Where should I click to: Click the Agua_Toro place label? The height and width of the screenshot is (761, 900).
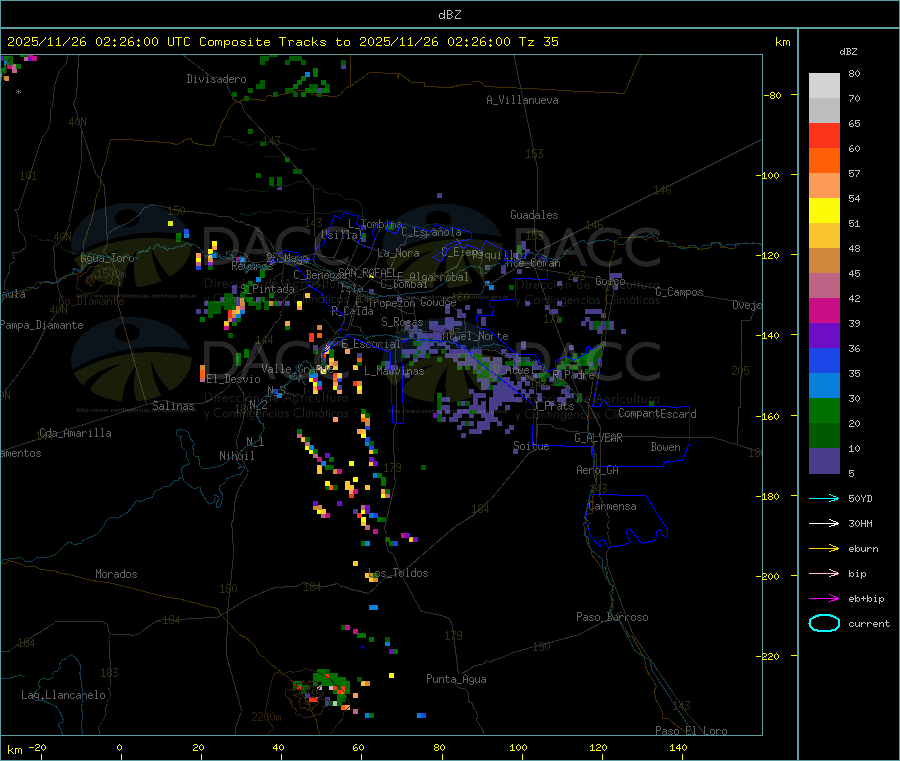point(107,258)
